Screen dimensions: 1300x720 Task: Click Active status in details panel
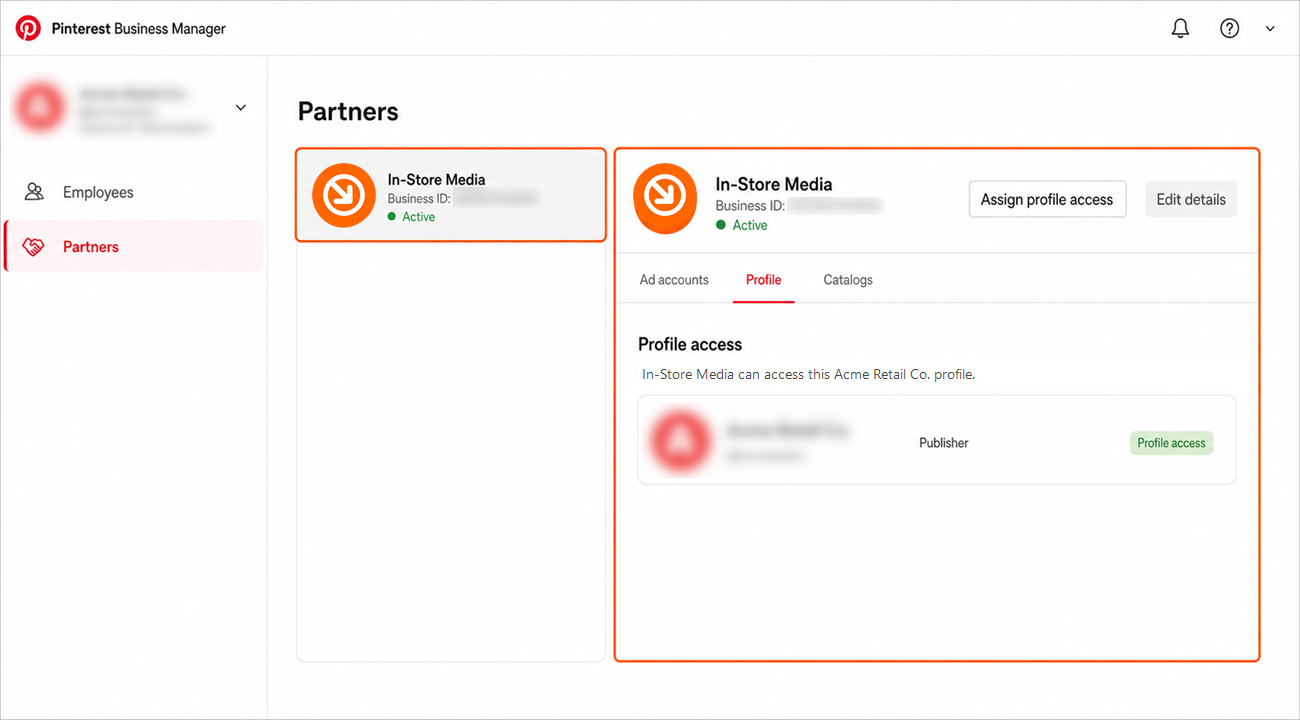(742, 225)
